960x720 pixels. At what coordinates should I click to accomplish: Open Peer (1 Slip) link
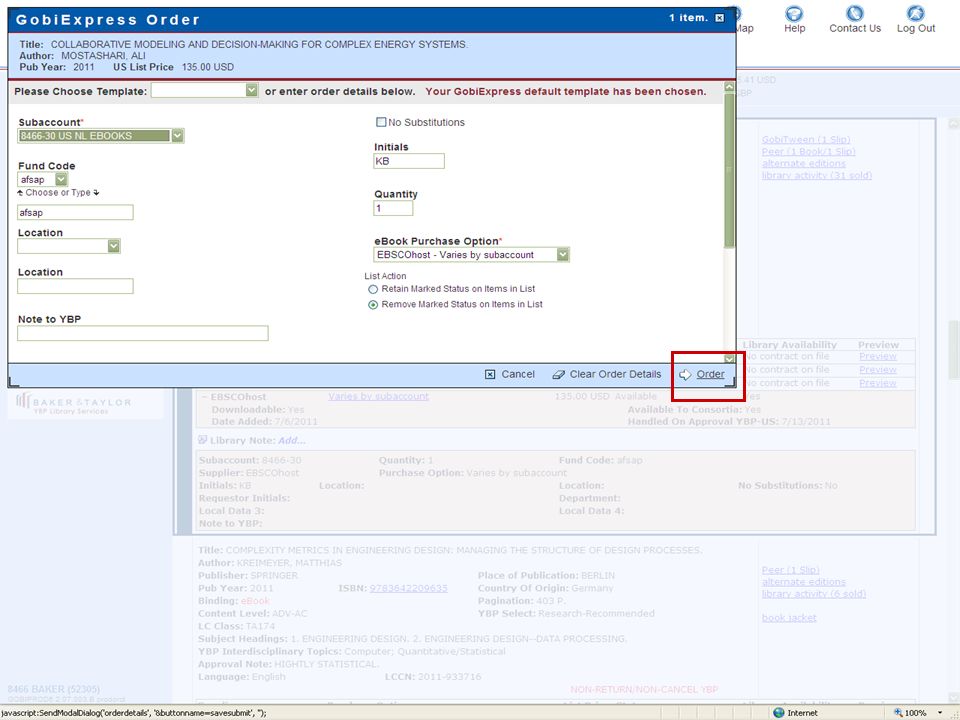tap(790, 570)
